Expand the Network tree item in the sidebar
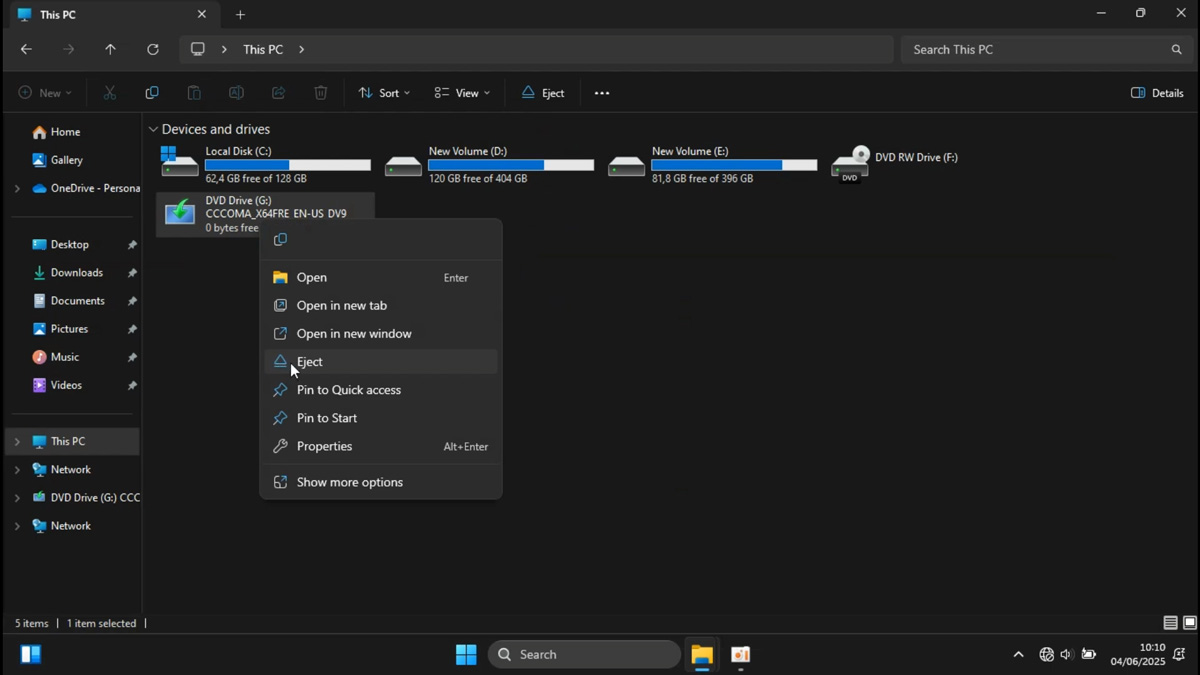 point(16,469)
